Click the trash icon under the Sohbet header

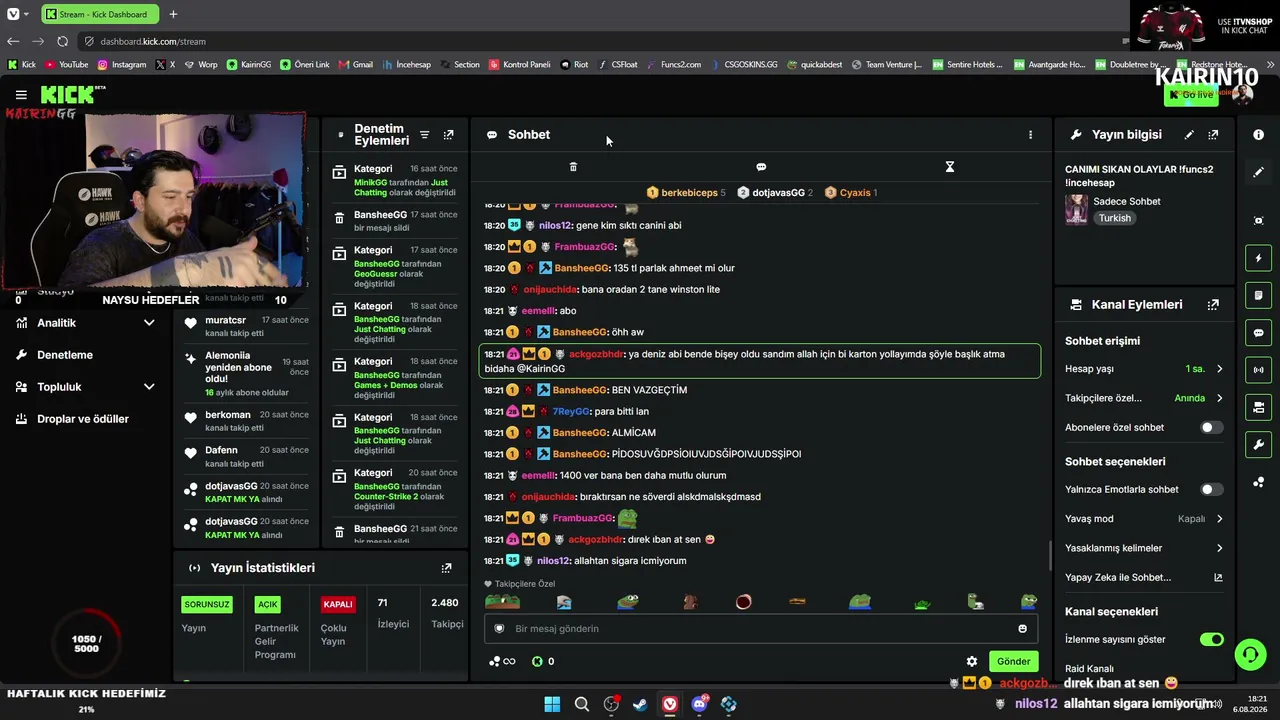(573, 167)
